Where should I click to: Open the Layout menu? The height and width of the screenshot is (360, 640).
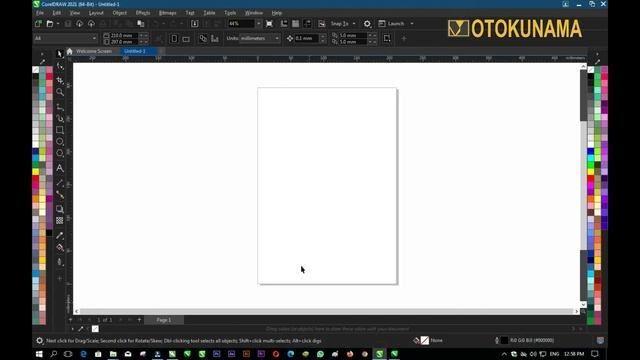(x=96, y=13)
